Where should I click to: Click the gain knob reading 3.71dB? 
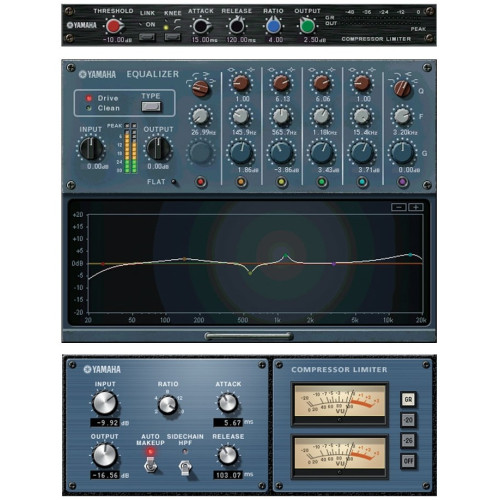pos(362,153)
